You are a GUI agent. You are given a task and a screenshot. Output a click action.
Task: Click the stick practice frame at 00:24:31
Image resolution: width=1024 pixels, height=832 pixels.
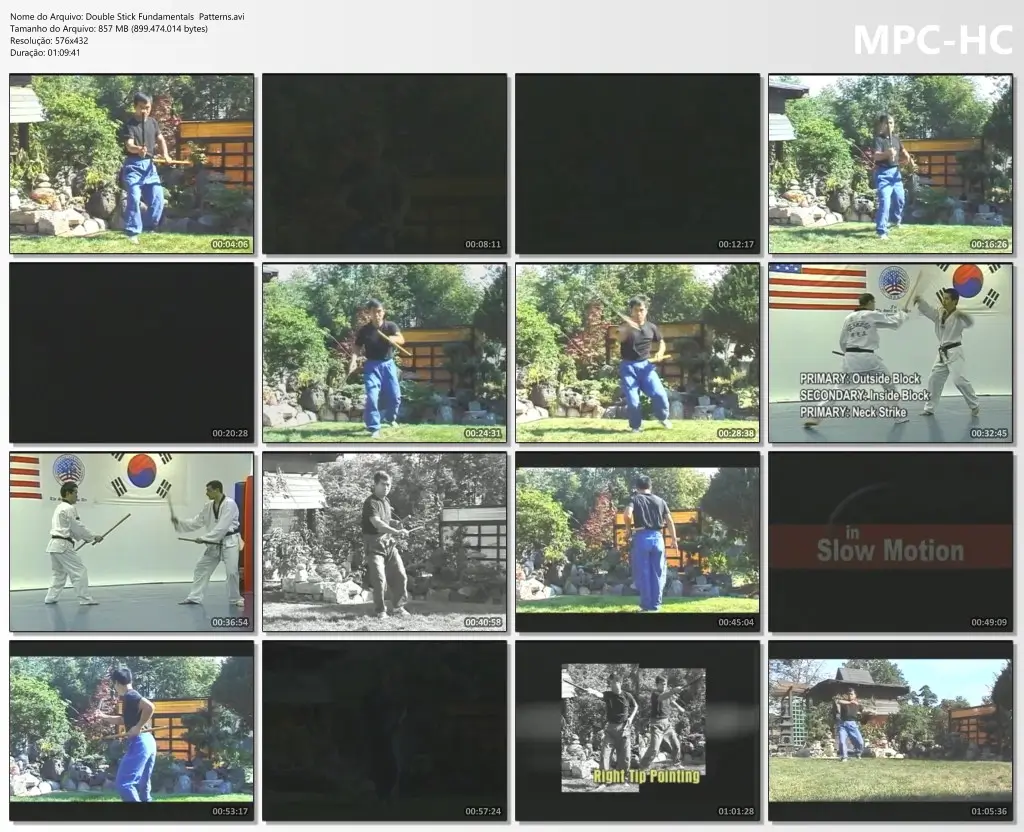[385, 353]
